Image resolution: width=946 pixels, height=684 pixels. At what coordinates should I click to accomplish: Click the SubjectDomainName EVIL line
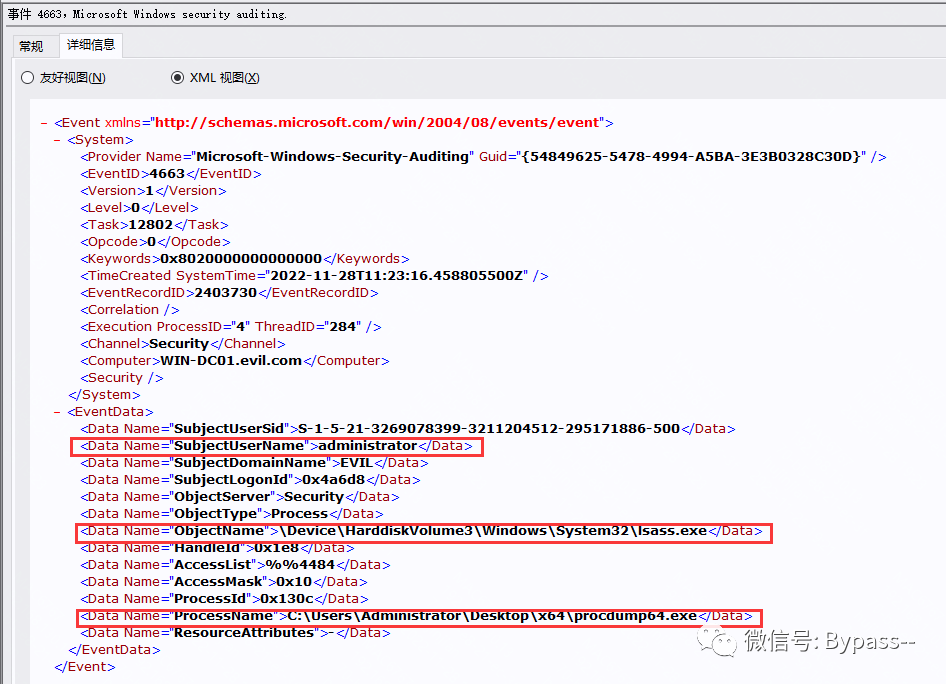[255, 463]
